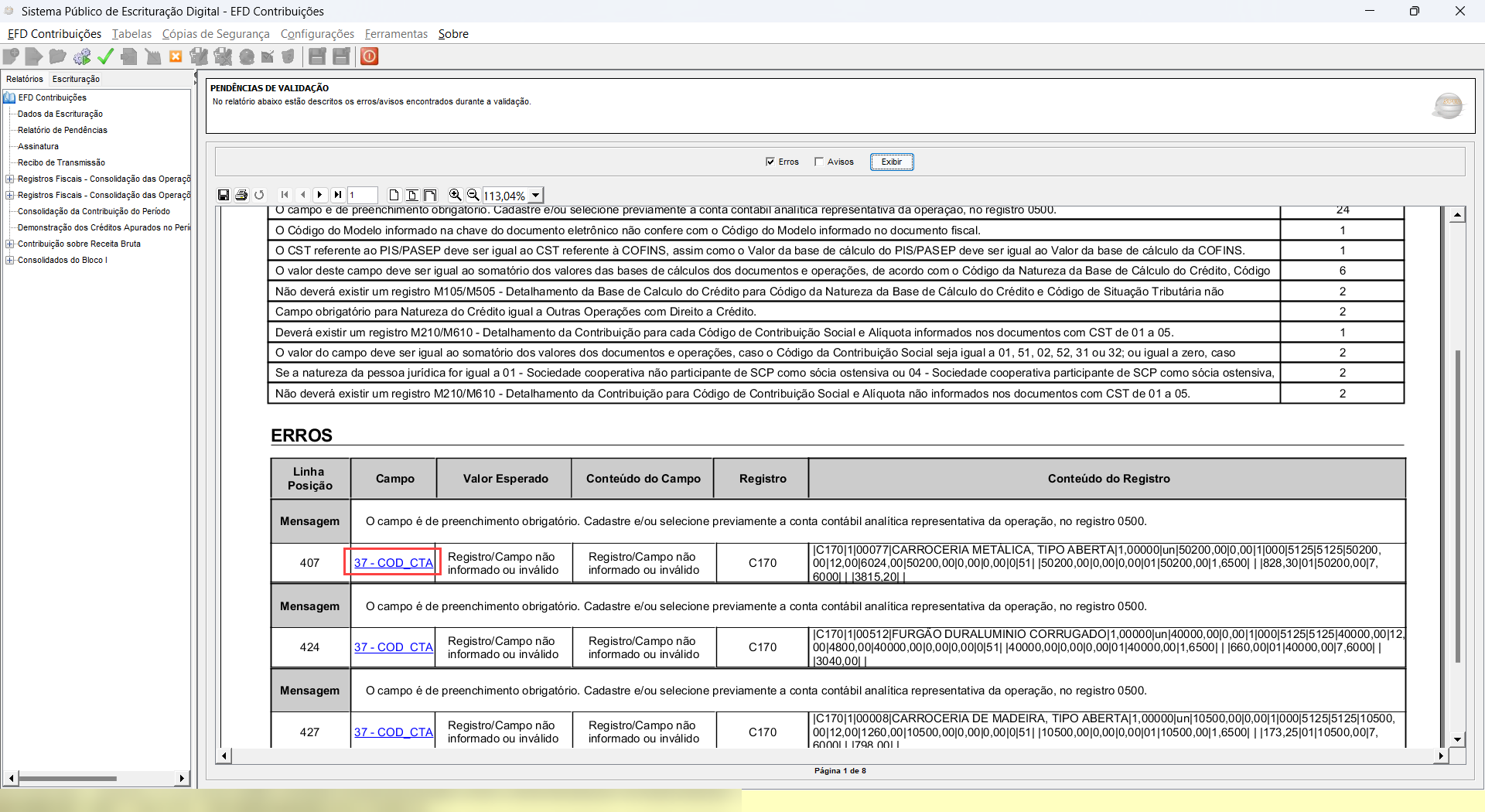1485x812 pixels.
Task: Click the orange X cancel icon
Action: click(176, 56)
